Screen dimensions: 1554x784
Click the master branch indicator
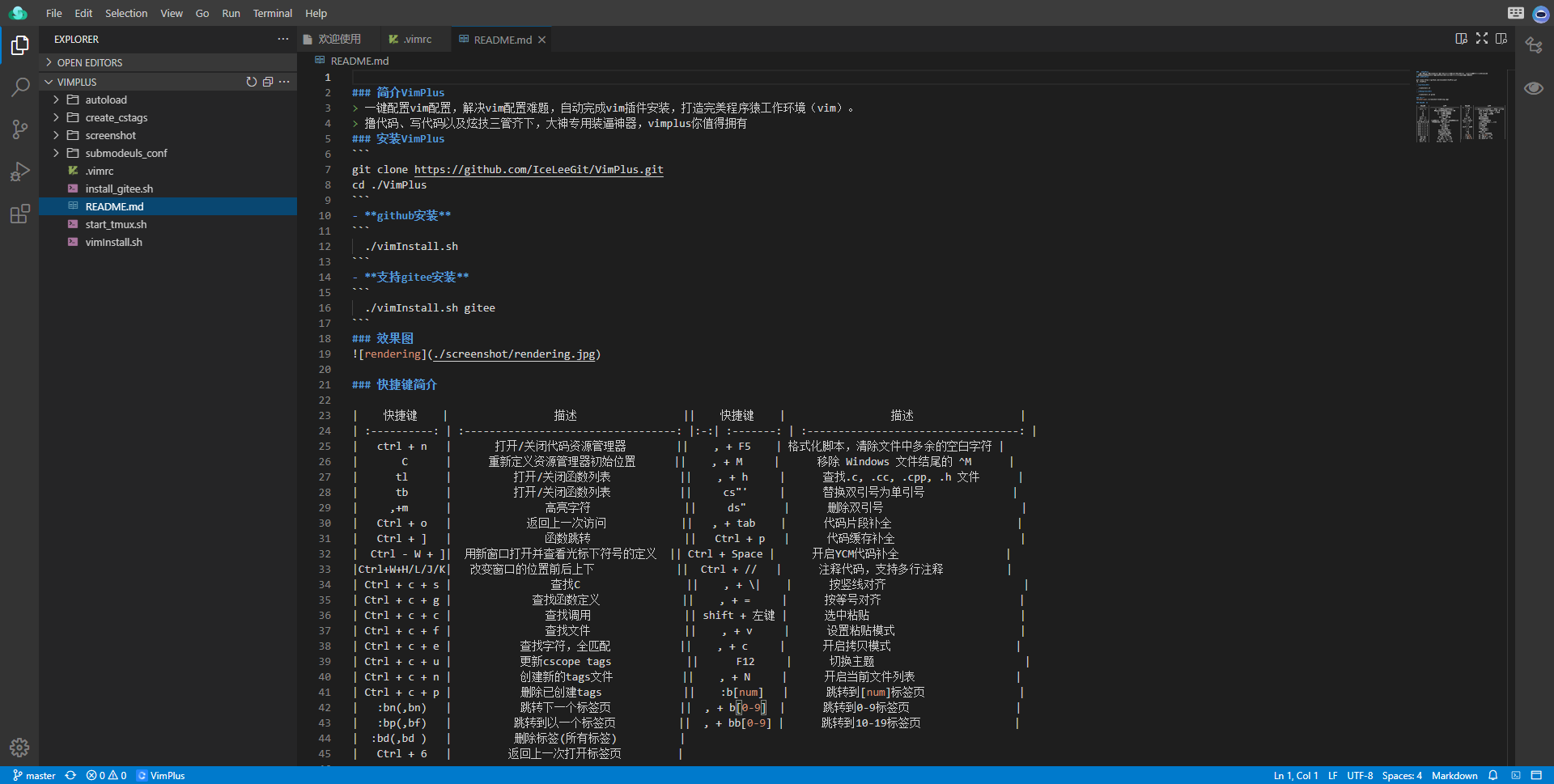[34, 775]
